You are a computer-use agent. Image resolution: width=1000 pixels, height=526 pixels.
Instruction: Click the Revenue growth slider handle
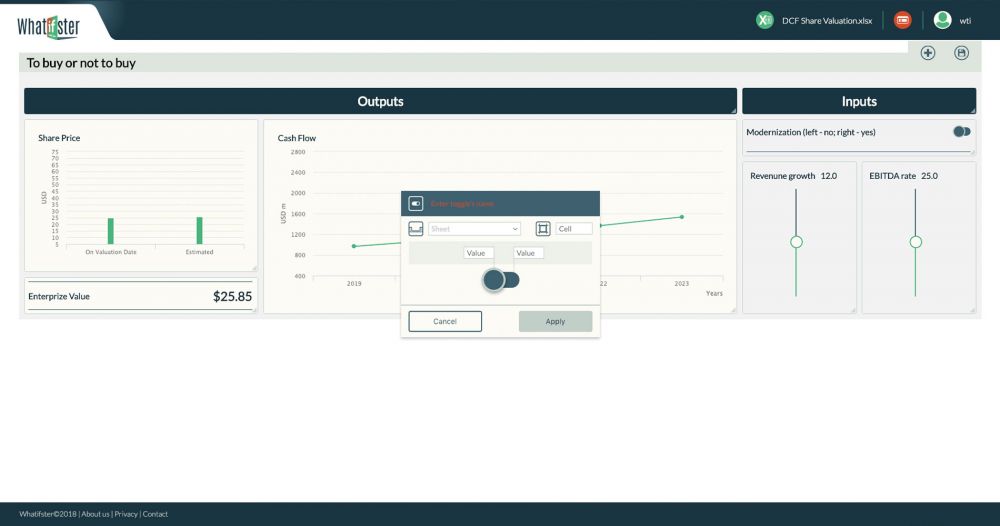pos(796,242)
